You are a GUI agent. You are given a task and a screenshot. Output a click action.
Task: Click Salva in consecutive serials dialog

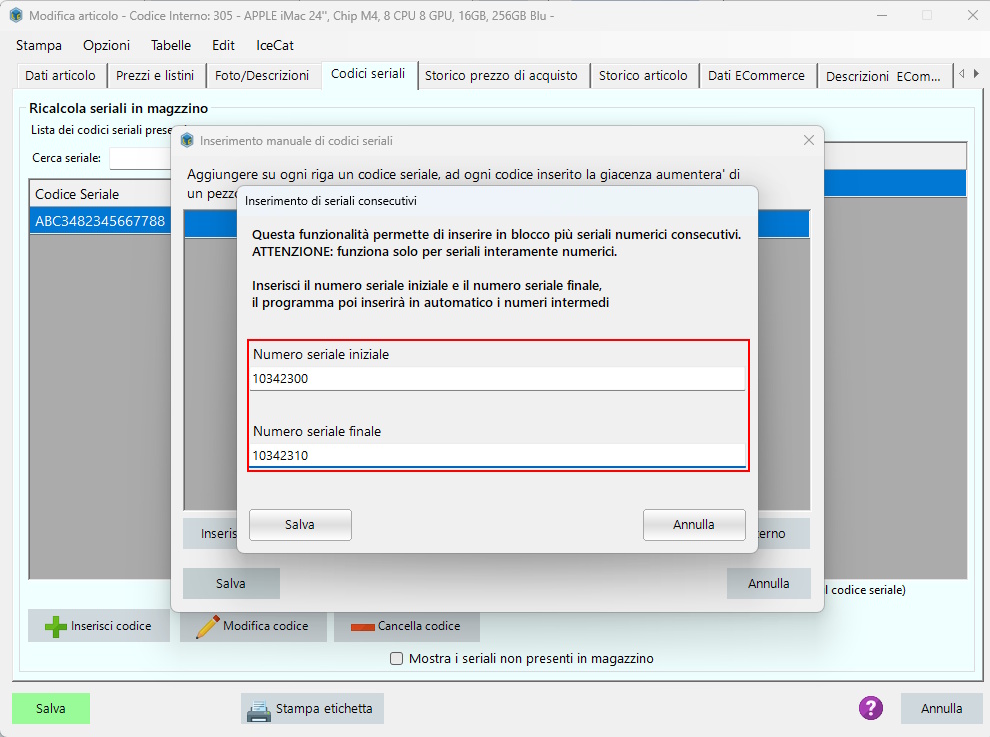(300, 524)
